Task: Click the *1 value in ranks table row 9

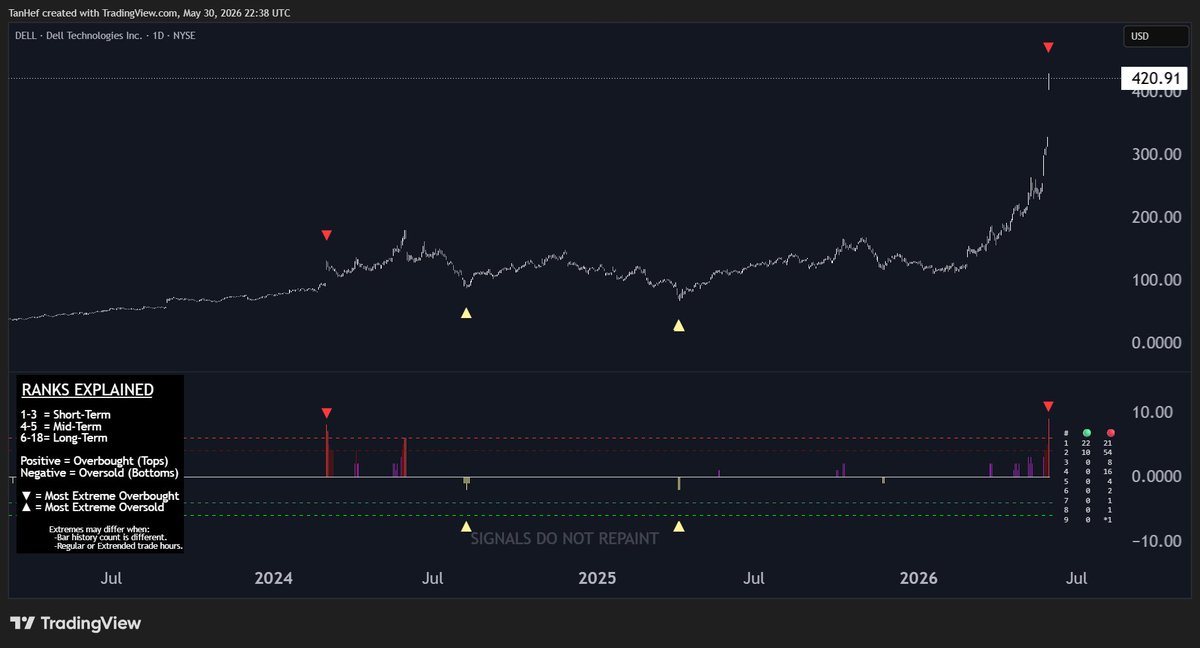Action: pos(1108,521)
